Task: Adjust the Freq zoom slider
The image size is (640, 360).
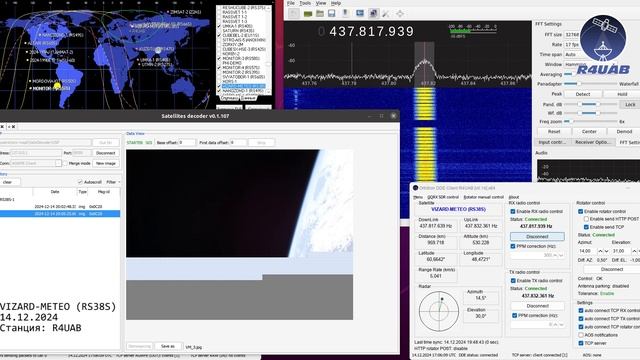Action: [x=591, y=122]
